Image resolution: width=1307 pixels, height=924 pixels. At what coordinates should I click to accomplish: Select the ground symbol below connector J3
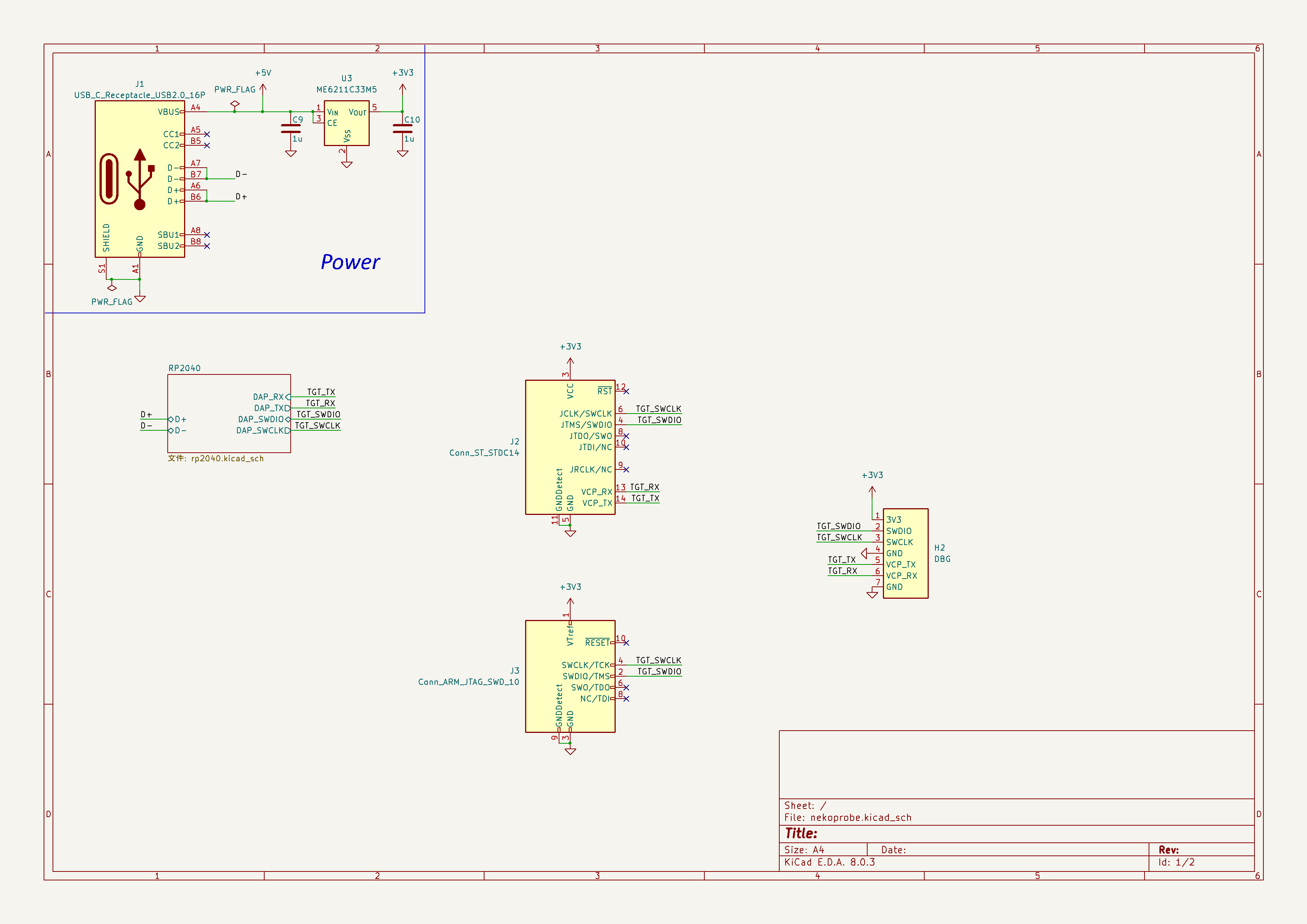click(570, 751)
